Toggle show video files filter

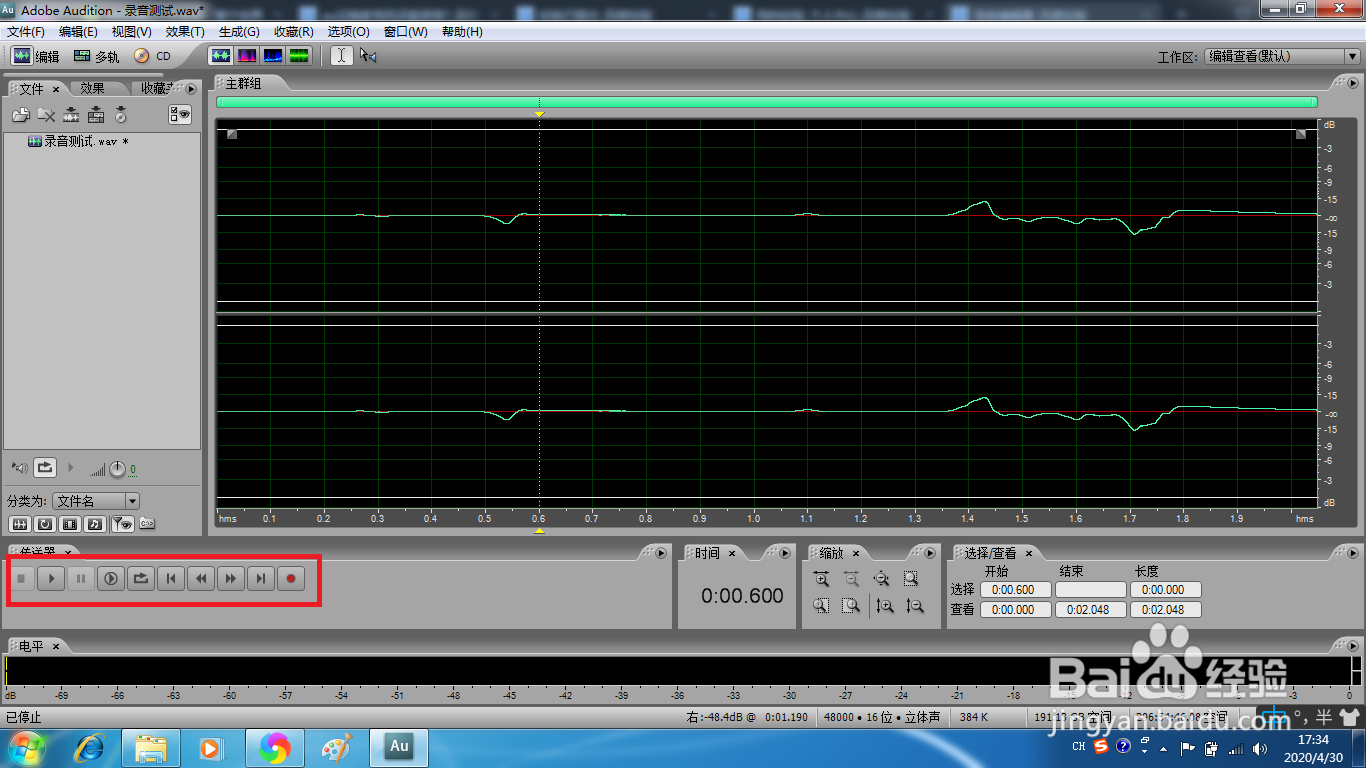(70, 523)
